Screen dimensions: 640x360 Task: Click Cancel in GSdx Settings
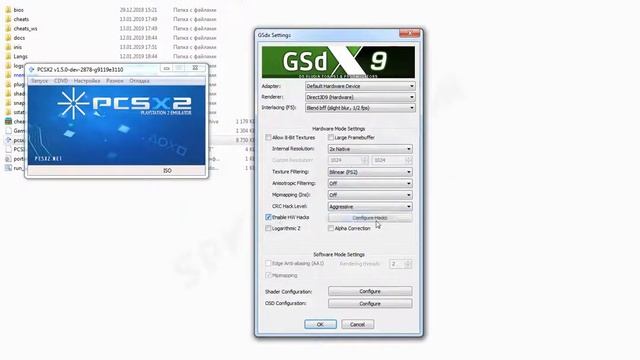pos(357,324)
